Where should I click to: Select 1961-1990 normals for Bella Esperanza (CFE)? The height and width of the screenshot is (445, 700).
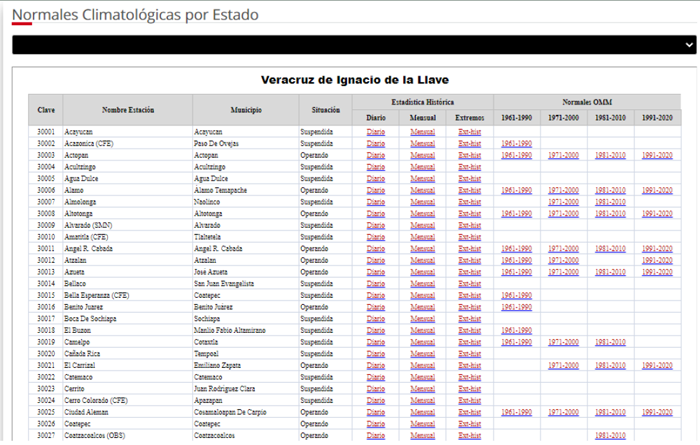tap(516, 295)
